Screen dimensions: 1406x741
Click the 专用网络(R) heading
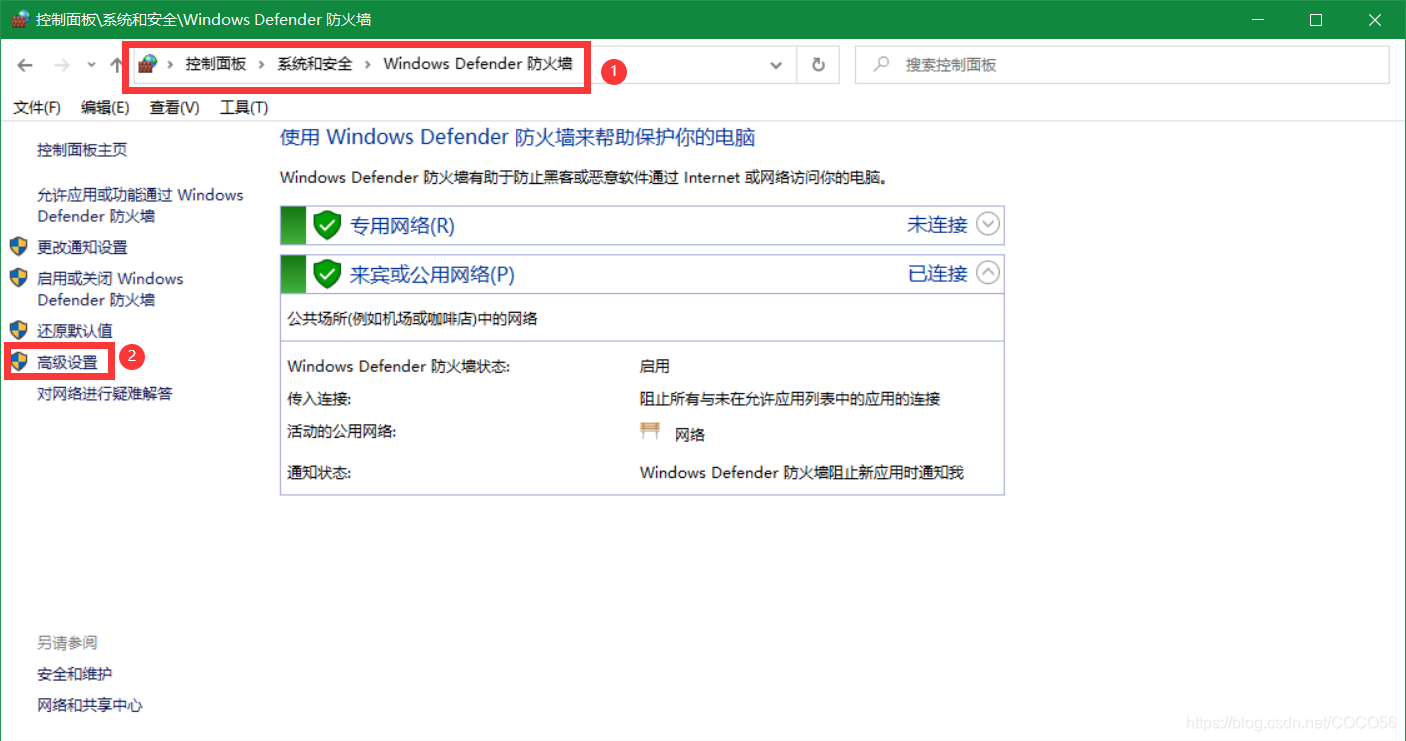pos(402,226)
